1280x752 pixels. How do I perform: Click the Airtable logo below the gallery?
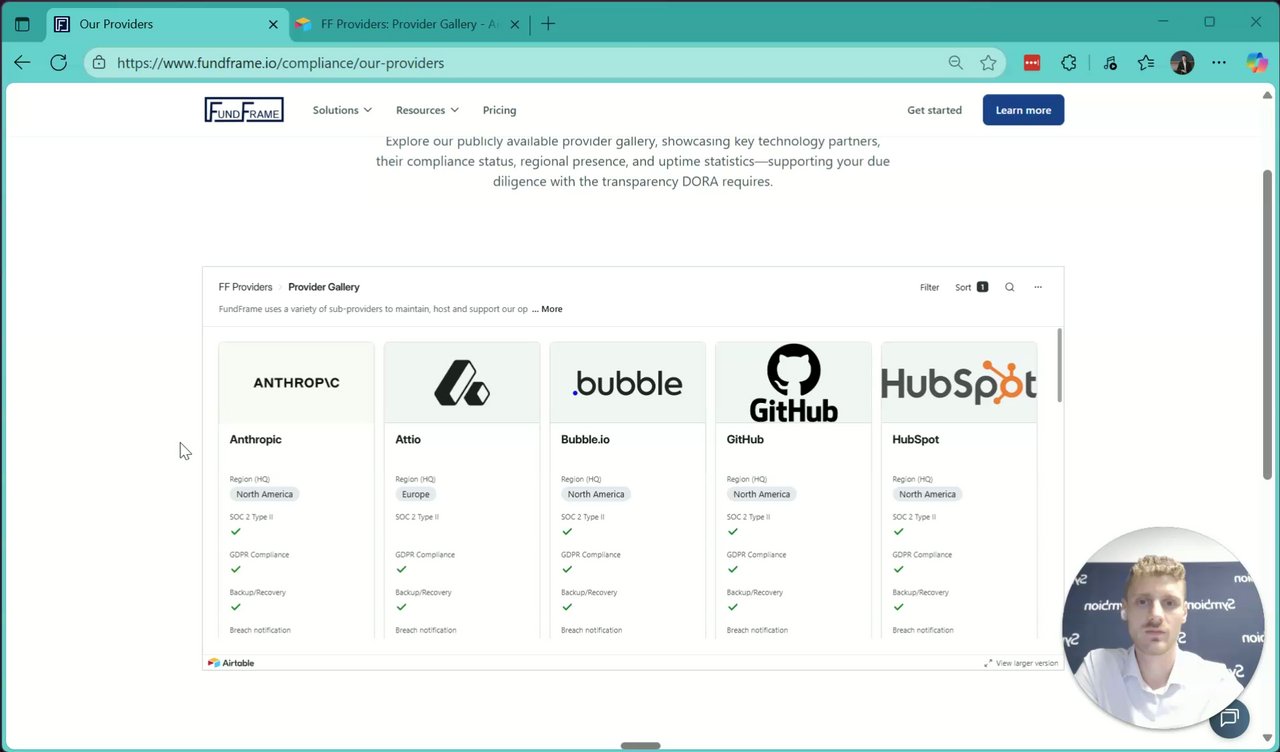231,663
